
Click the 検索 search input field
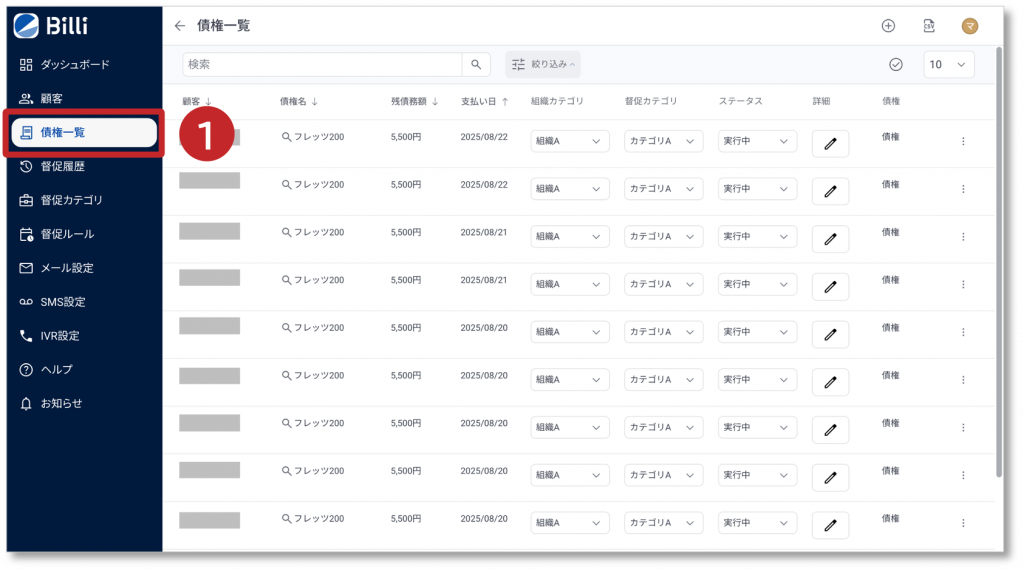click(321, 64)
